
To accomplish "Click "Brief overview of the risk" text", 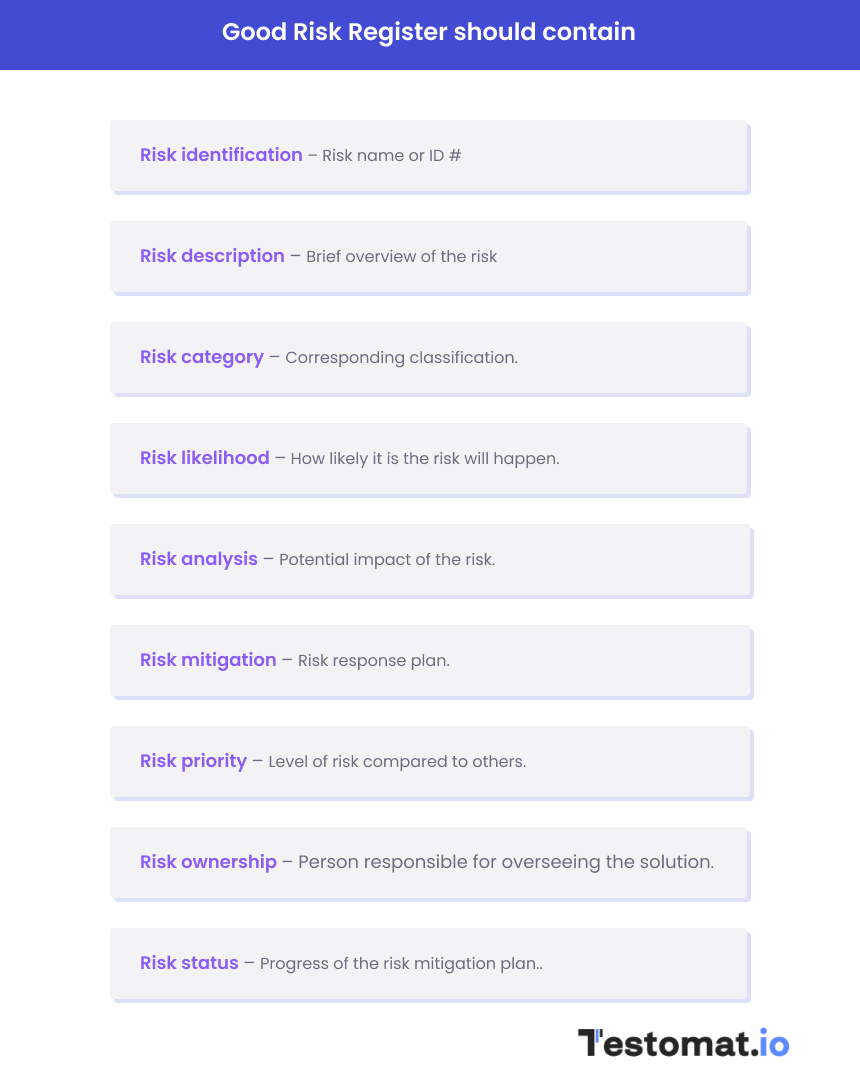I will (401, 257).
